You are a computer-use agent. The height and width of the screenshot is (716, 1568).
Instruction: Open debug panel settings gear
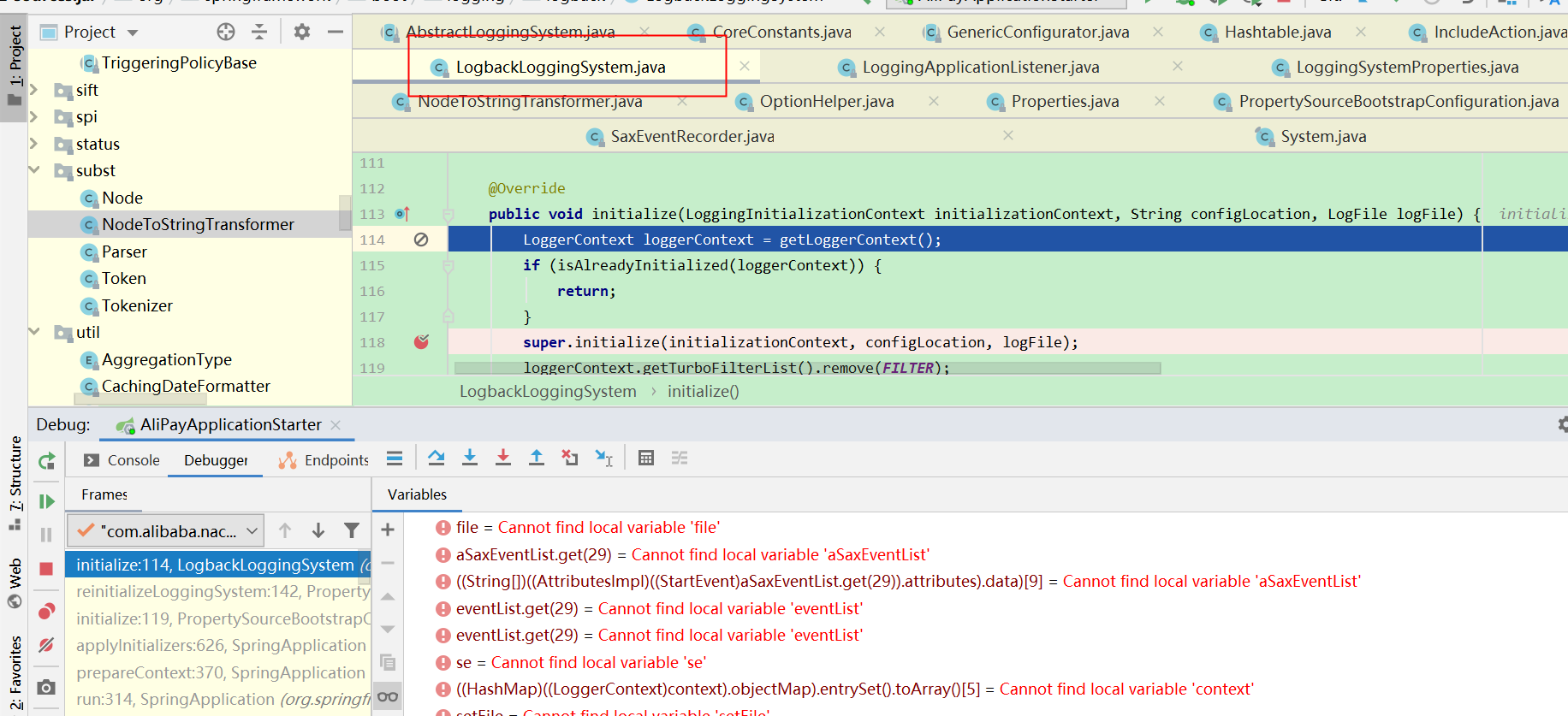click(1562, 424)
